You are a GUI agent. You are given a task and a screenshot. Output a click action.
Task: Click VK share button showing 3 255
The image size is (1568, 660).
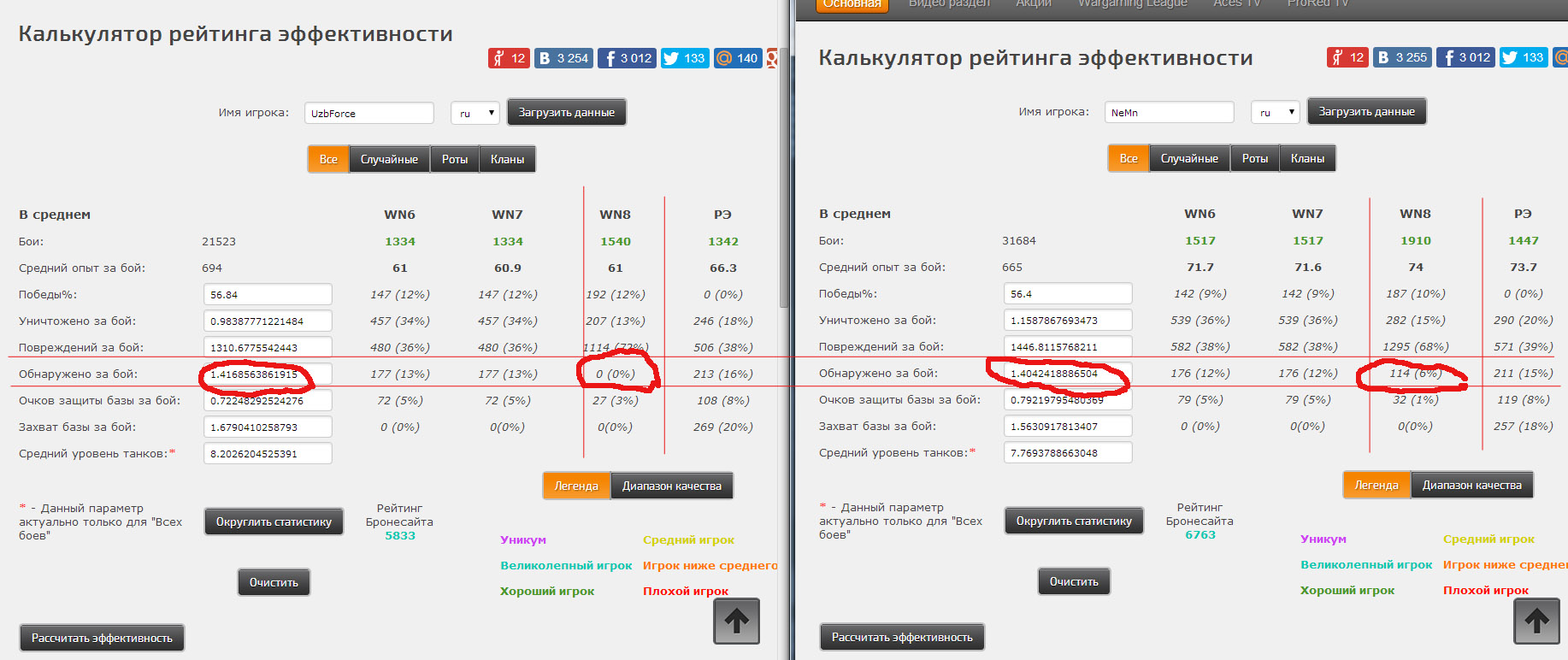coord(1402,57)
